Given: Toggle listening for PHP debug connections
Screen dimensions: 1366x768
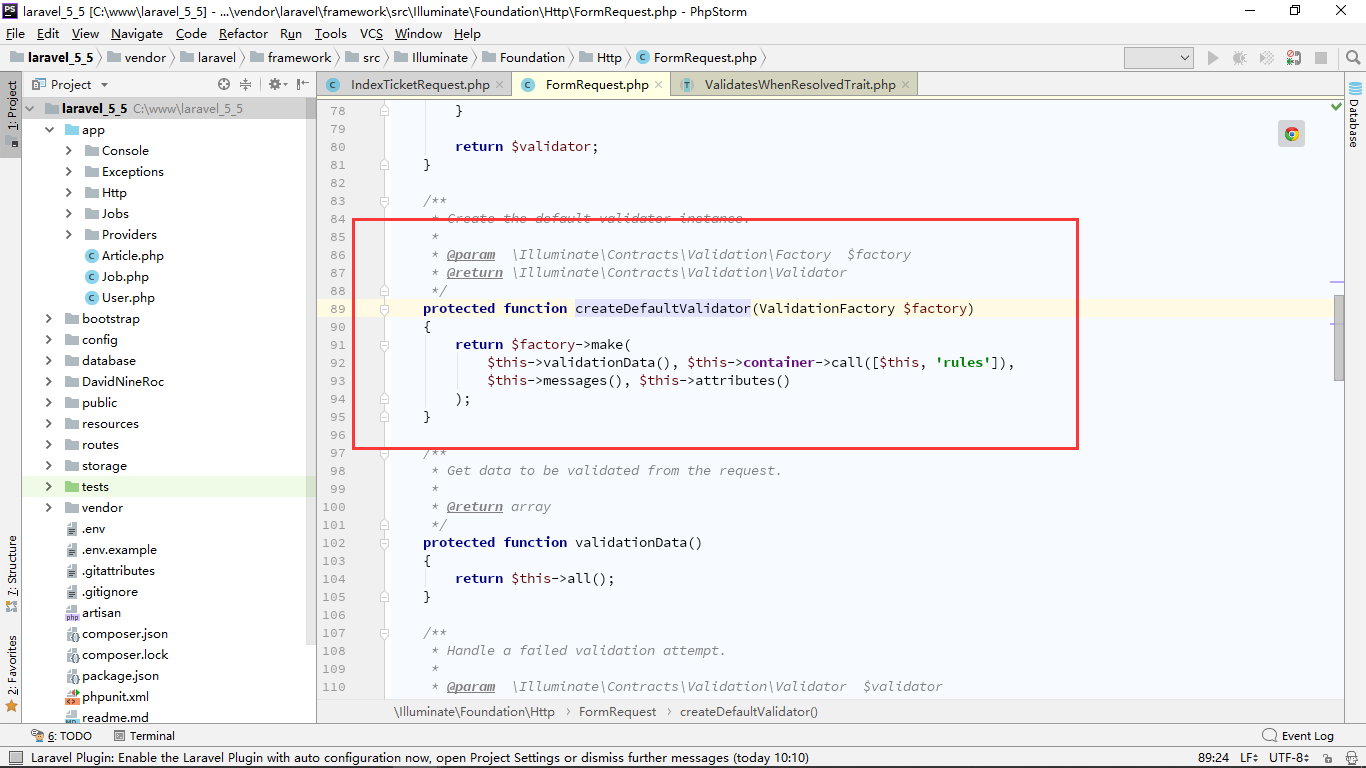Looking at the screenshot, I should (x=1294, y=58).
